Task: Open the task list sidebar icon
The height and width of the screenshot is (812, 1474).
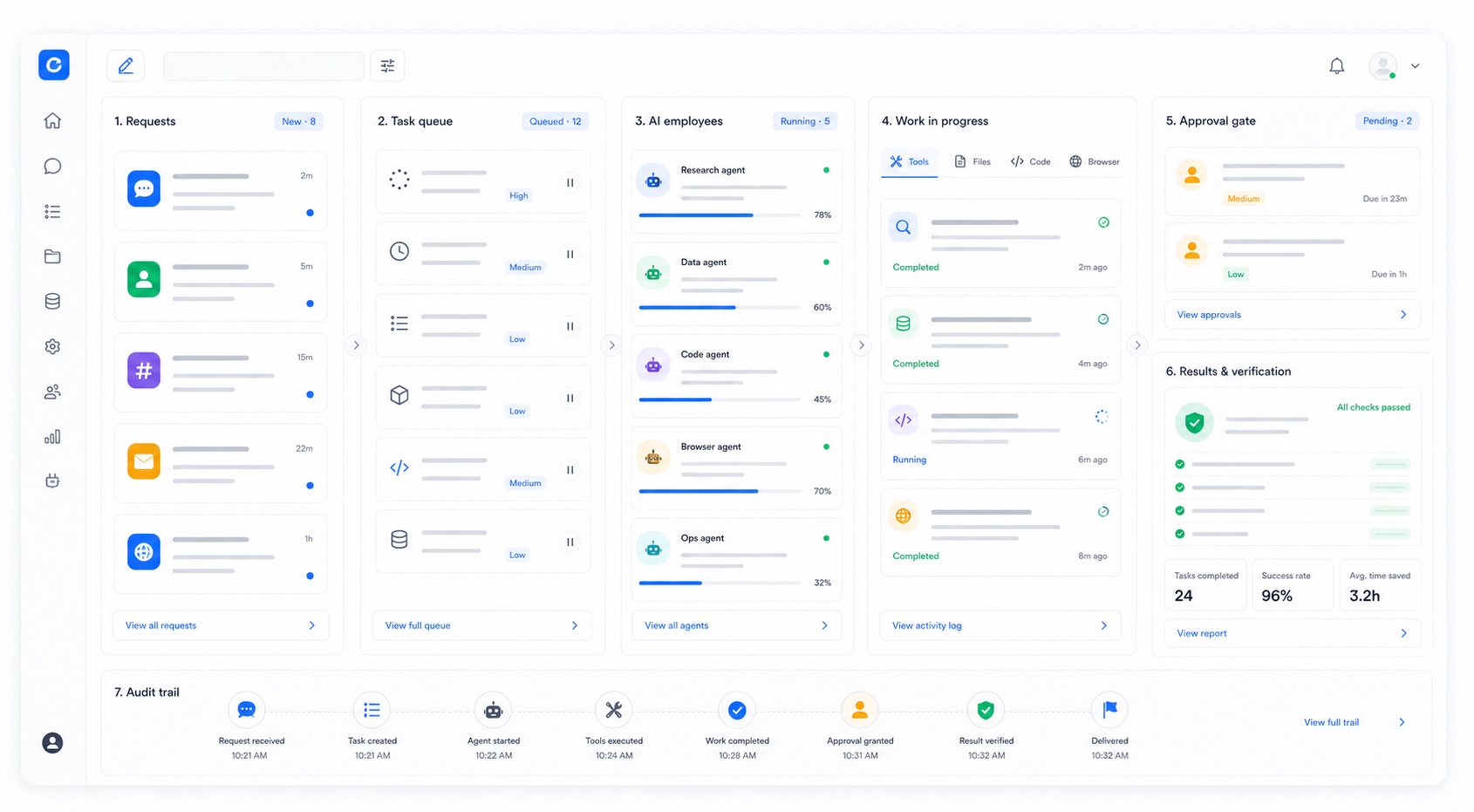Action: (52, 211)
